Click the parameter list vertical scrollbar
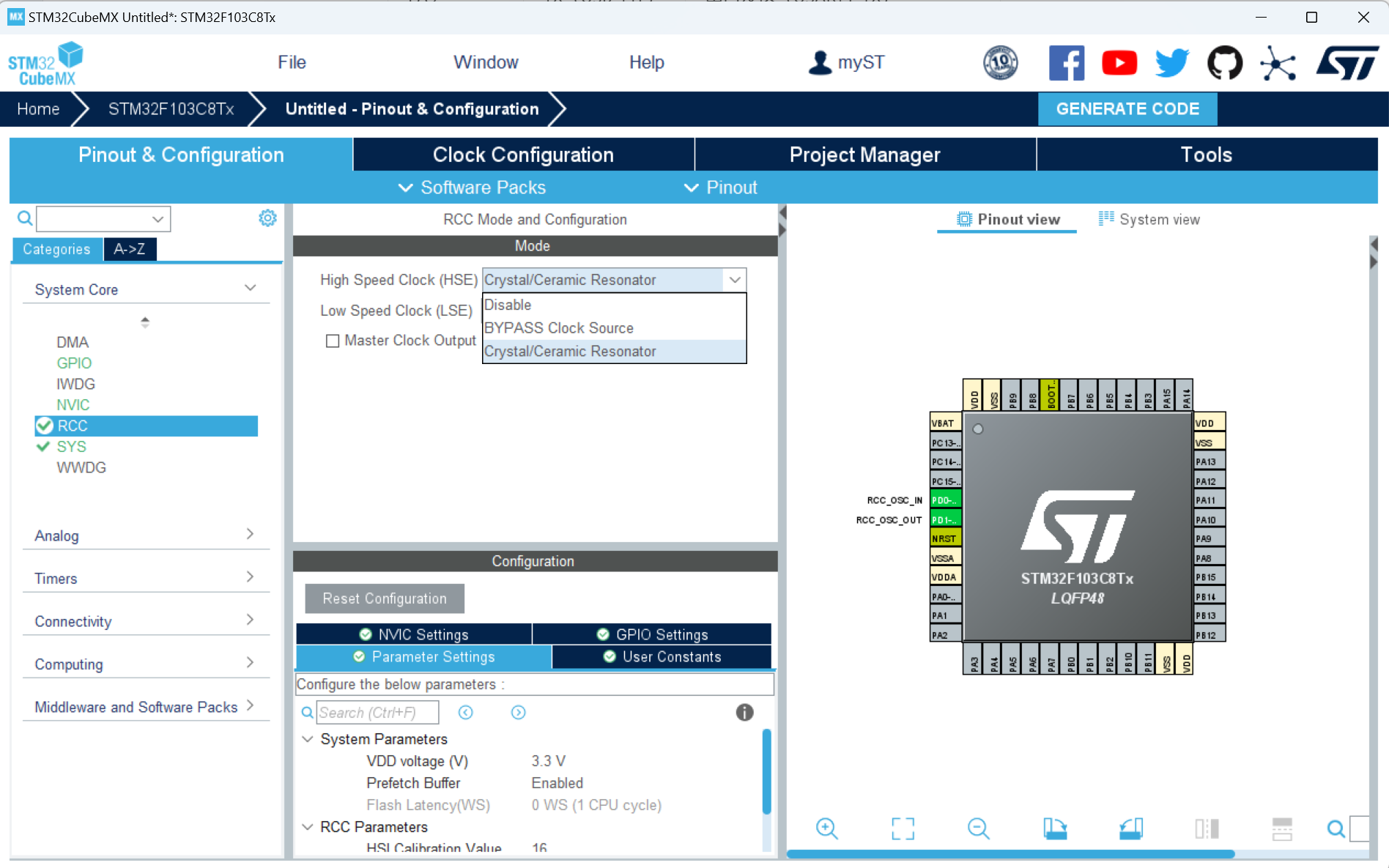This screenshot has height=868, width=1389. coord(766,771)
